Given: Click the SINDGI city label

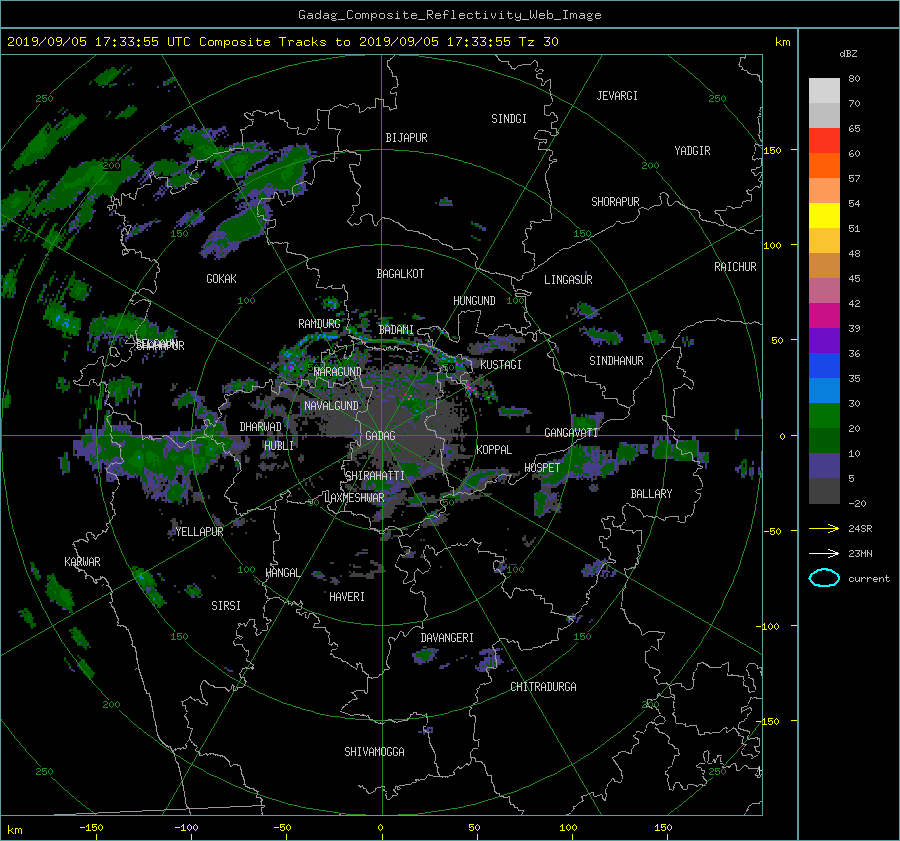Looking at the screenshot, I should point(509,119).
